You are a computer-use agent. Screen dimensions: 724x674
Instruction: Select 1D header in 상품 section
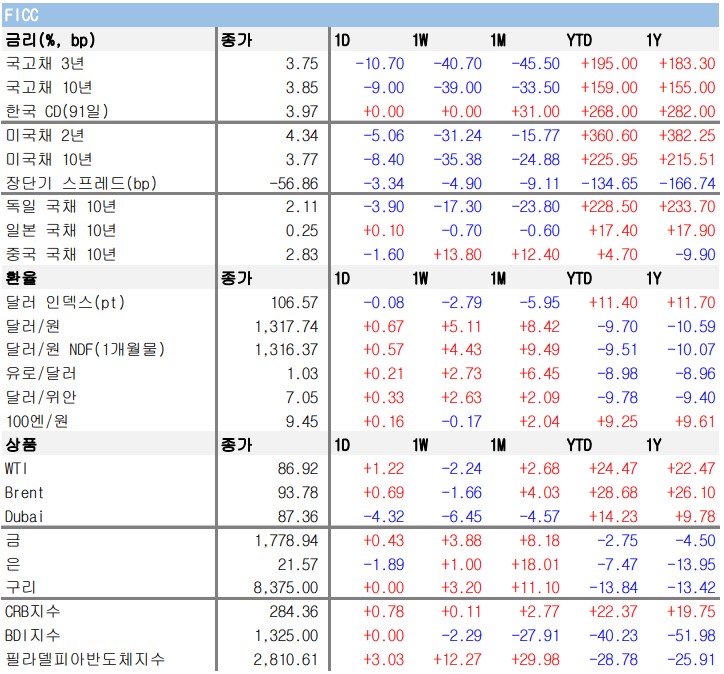click(342, 445)
